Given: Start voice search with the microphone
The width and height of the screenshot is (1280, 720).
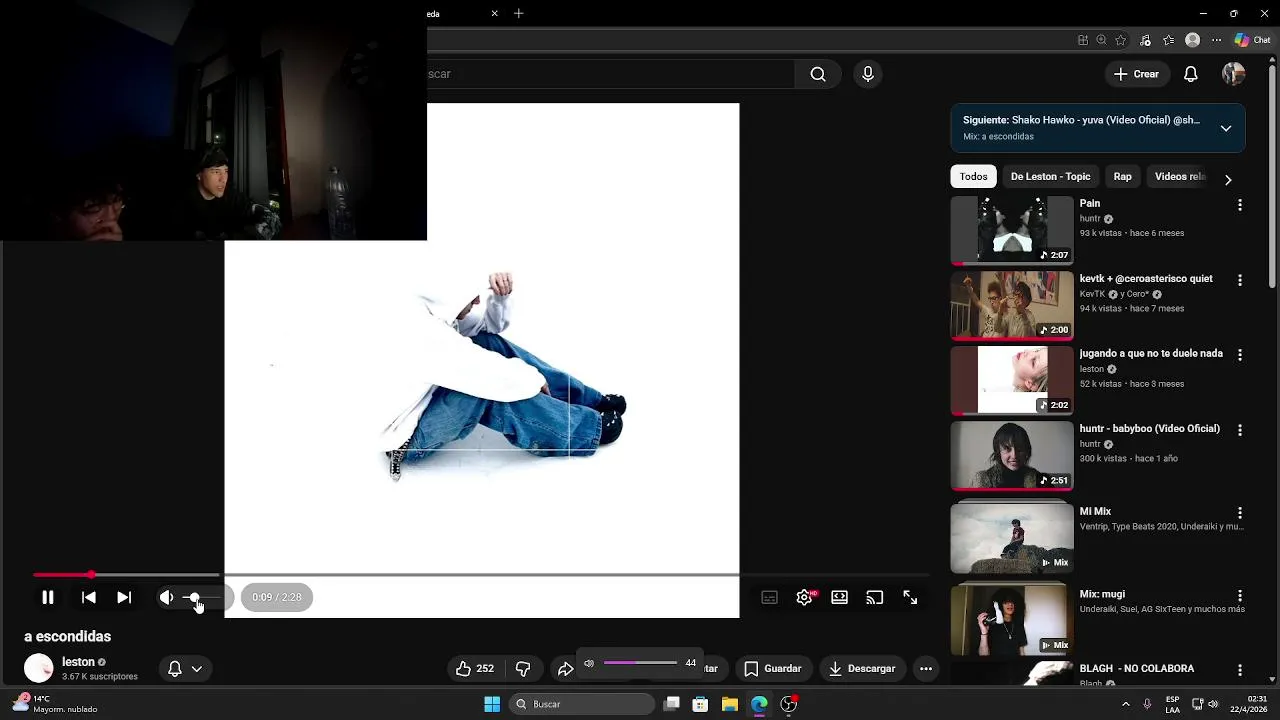Looking at the screenshot, I should click(x=868, y=74).
